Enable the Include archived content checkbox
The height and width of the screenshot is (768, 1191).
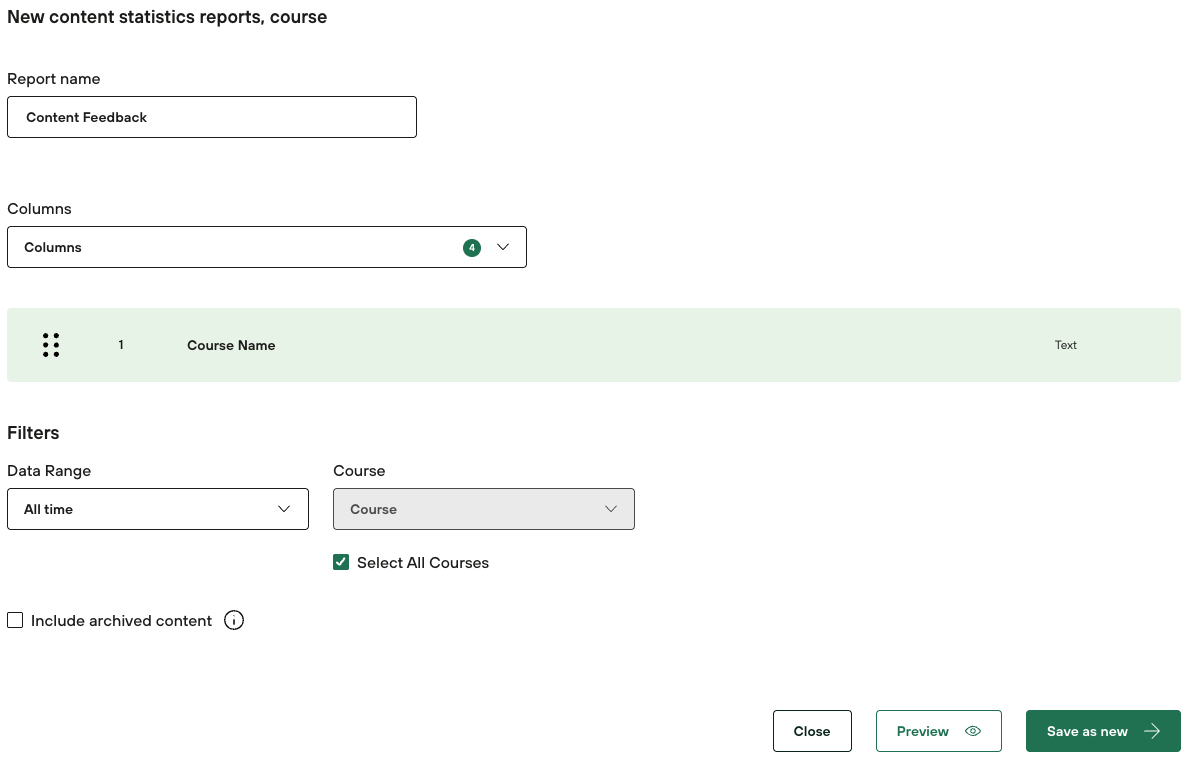pyautogui.click(x=15, y=621)
